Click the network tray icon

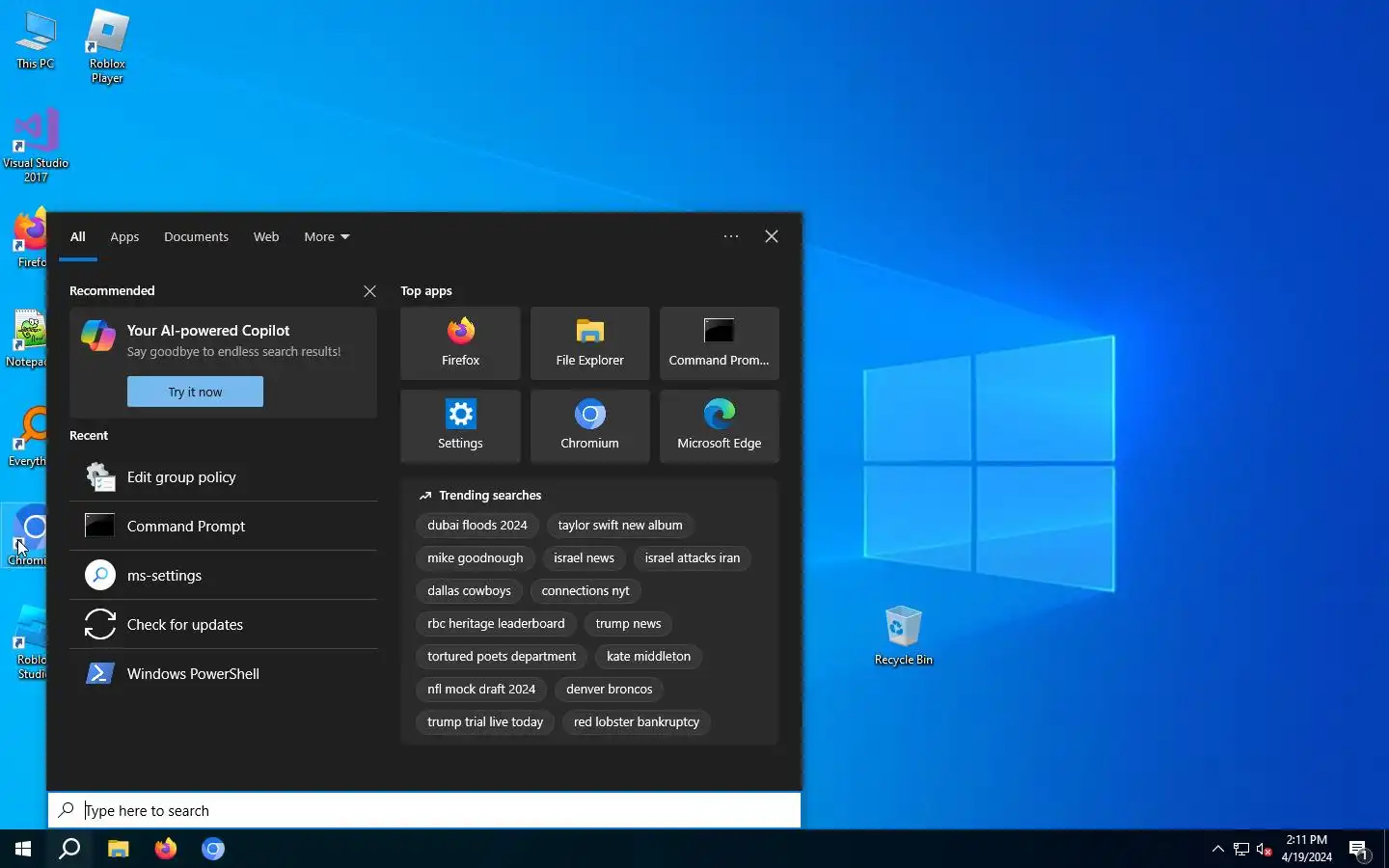pyautogui.click(x=1241, y=850)
